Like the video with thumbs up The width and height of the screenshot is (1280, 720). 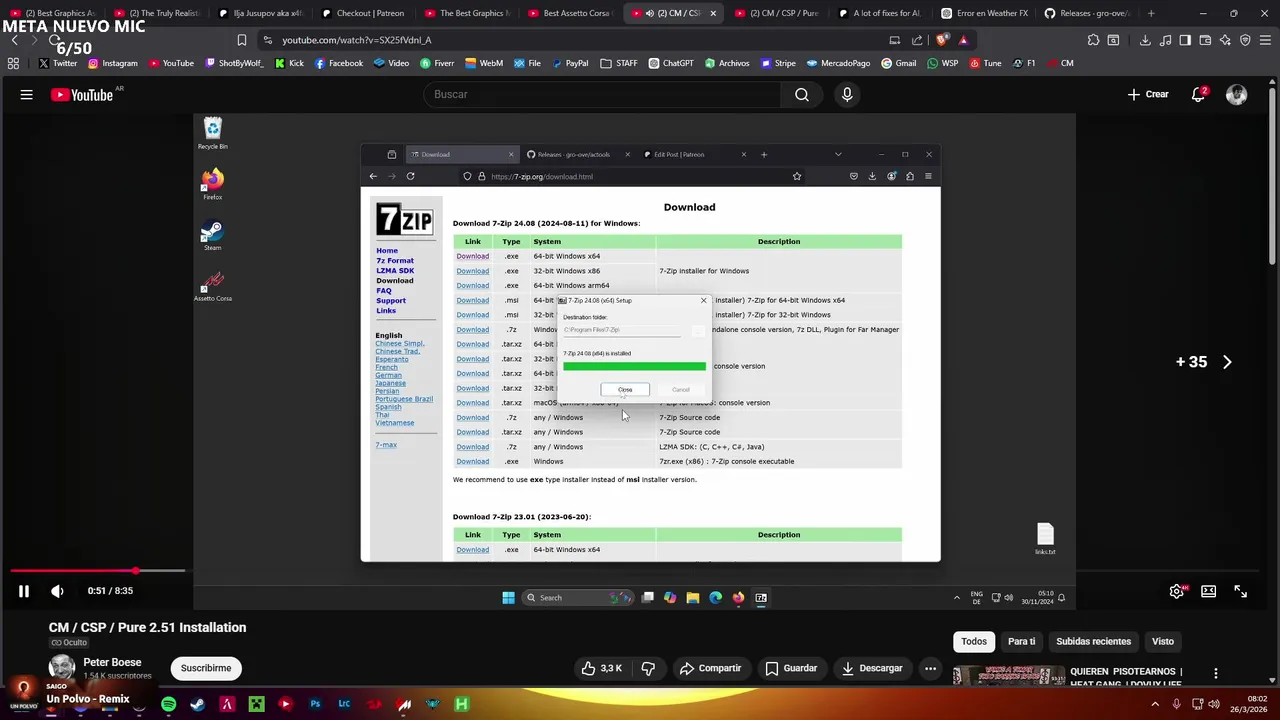(x=603, y=668)
